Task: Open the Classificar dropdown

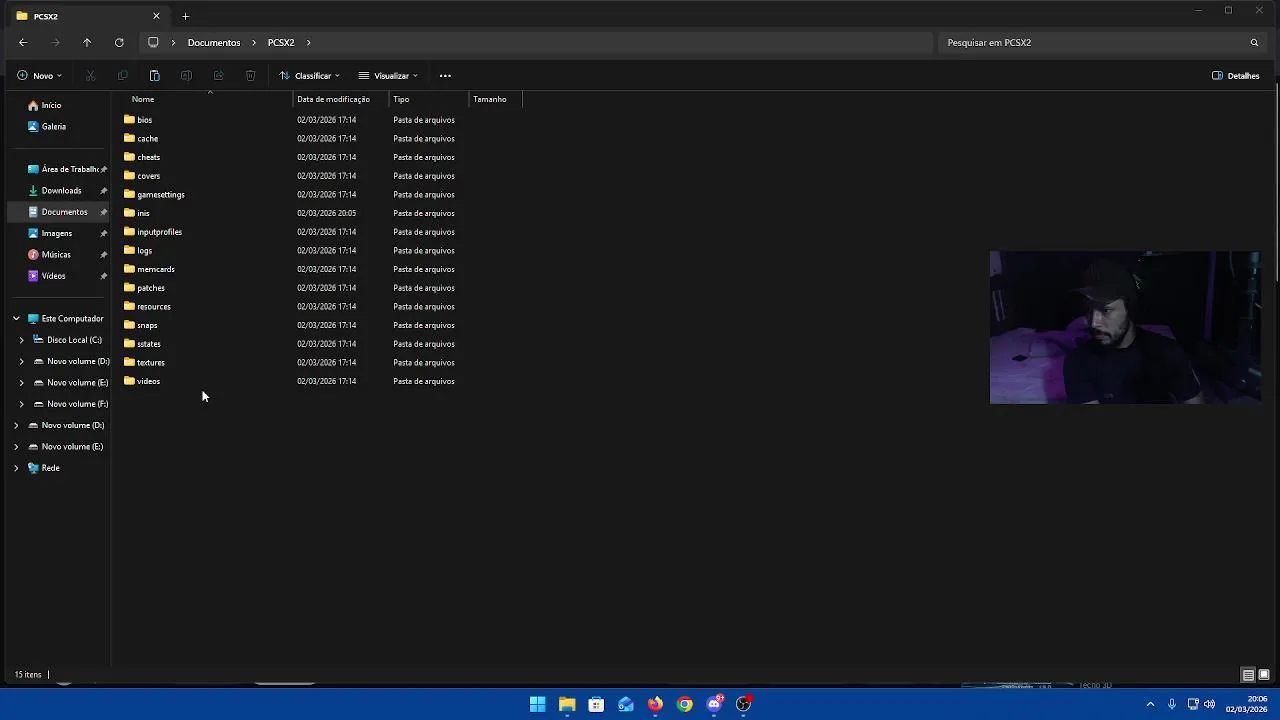Action: point(309,76)
